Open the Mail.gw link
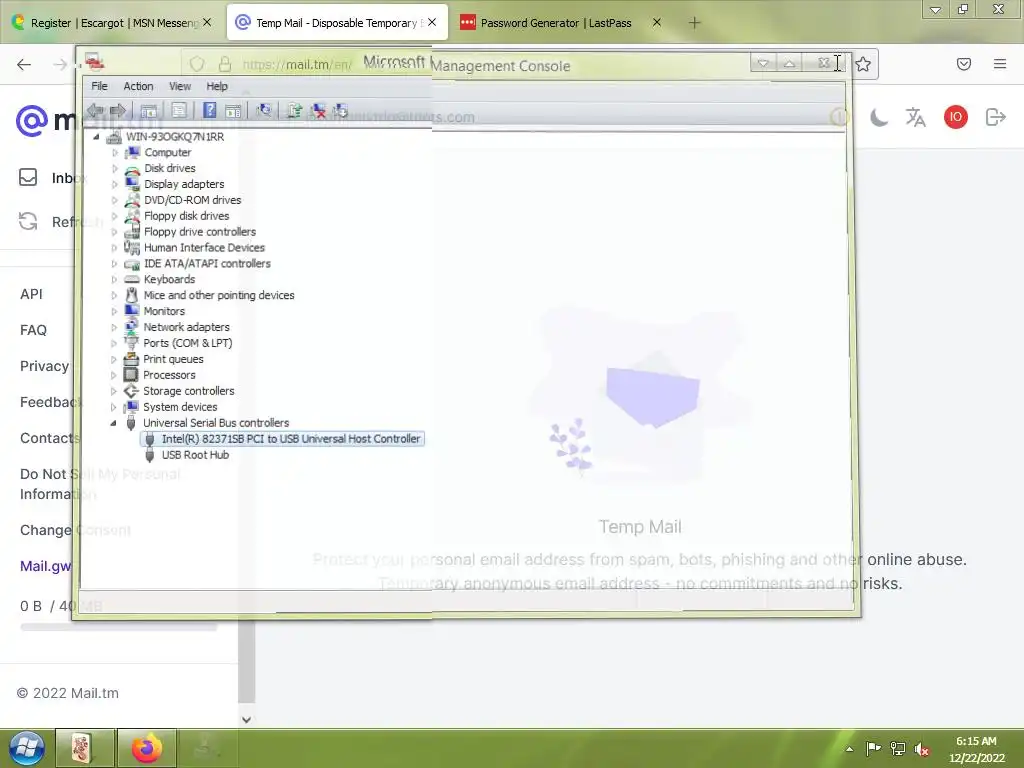Screen dimensions: 1024x768 [x=45, y=566]
